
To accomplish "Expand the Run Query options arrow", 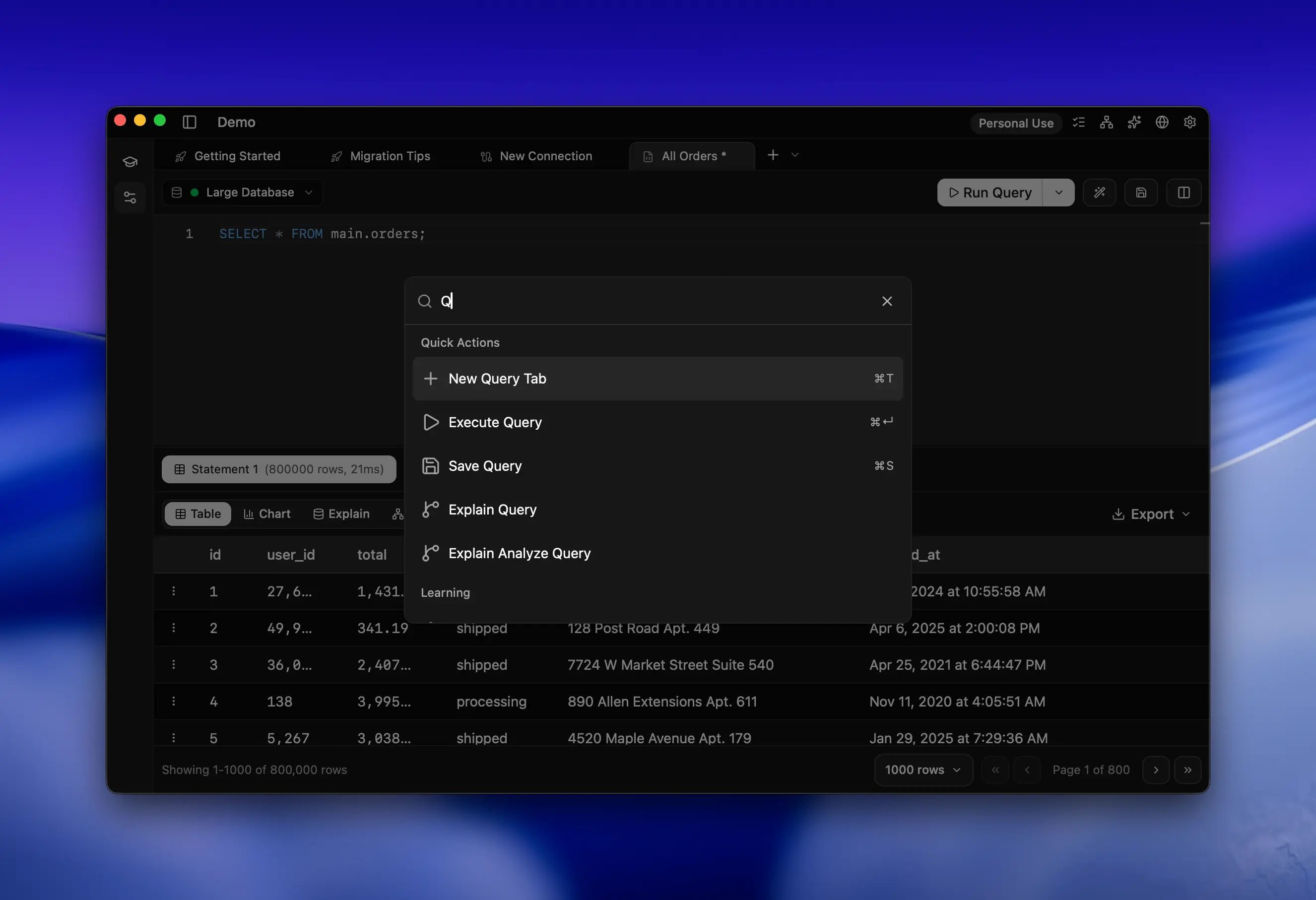I will pos(1058,193).
